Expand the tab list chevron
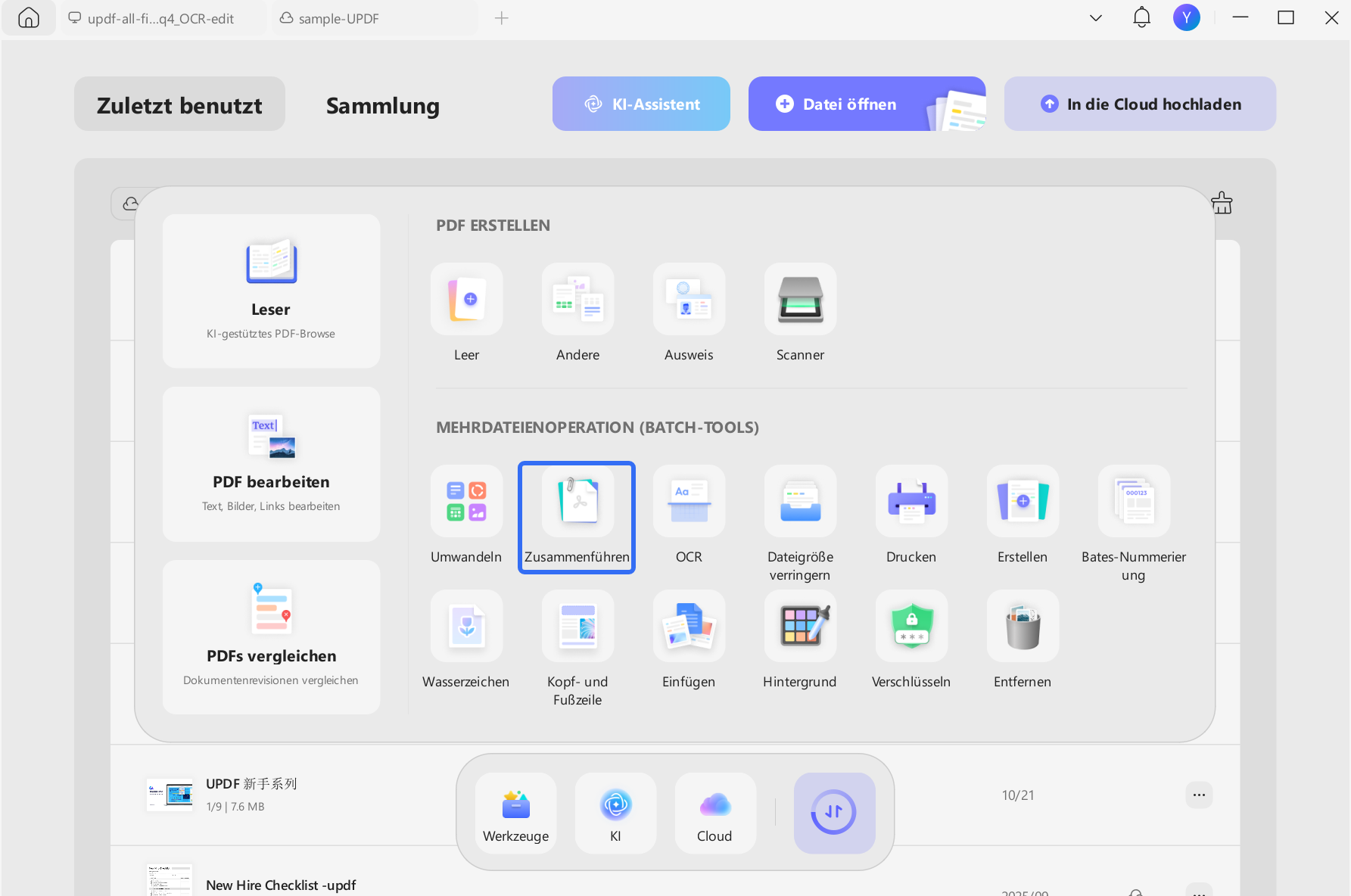Viewport: 1351px width, 896px height. [1095, 18]
